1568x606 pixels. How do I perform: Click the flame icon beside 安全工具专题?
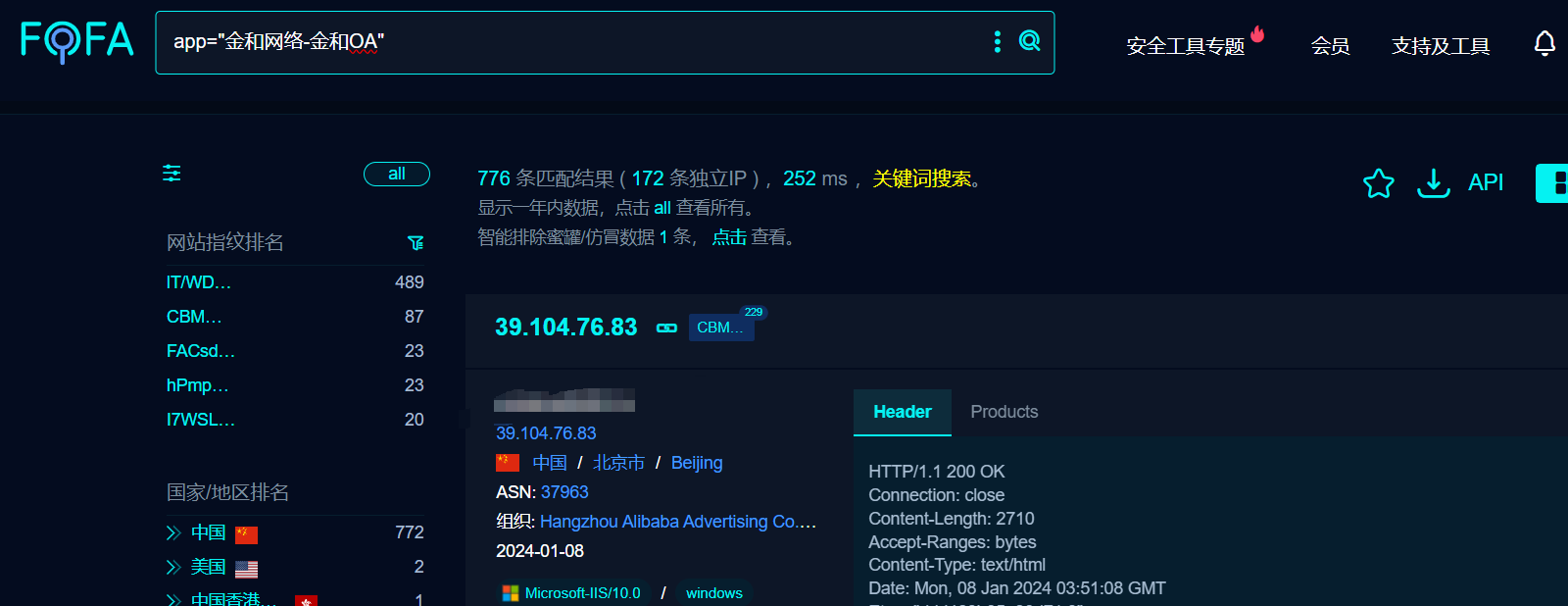pyautogui.click(x=1257, y=34)
